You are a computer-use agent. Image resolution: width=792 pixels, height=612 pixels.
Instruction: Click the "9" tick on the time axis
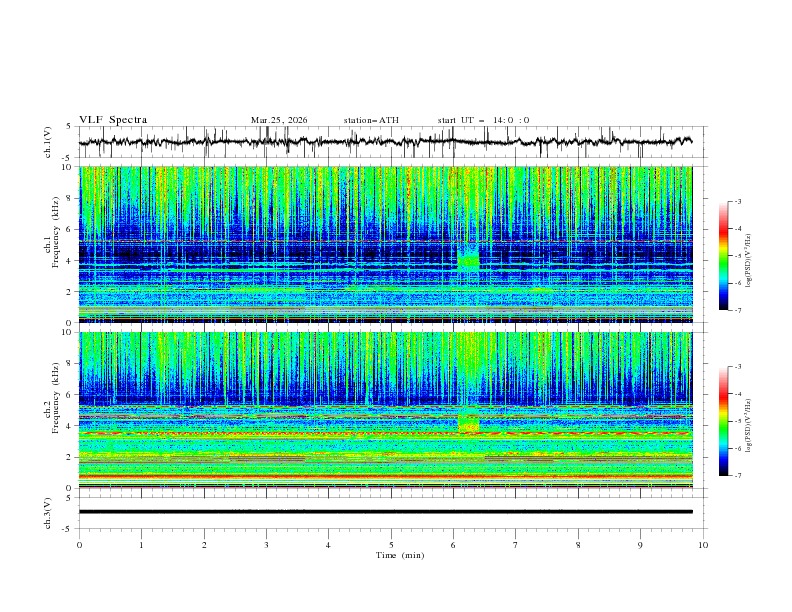click(640, 545)
